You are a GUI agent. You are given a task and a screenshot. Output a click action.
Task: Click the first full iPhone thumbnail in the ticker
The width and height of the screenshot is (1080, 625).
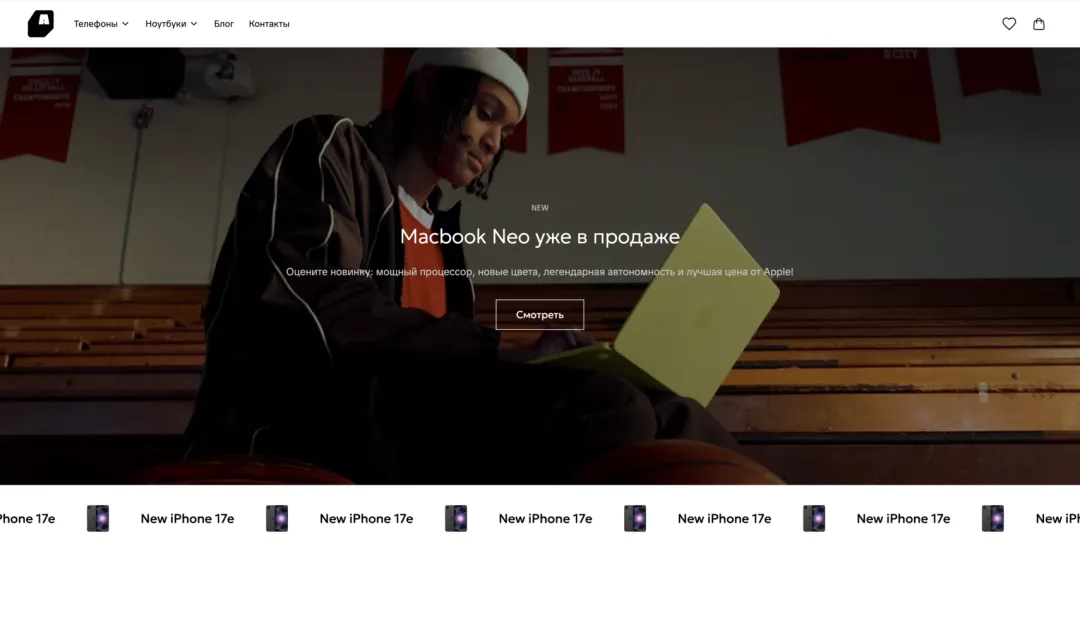pyautogui.click(x=98, y=518)
